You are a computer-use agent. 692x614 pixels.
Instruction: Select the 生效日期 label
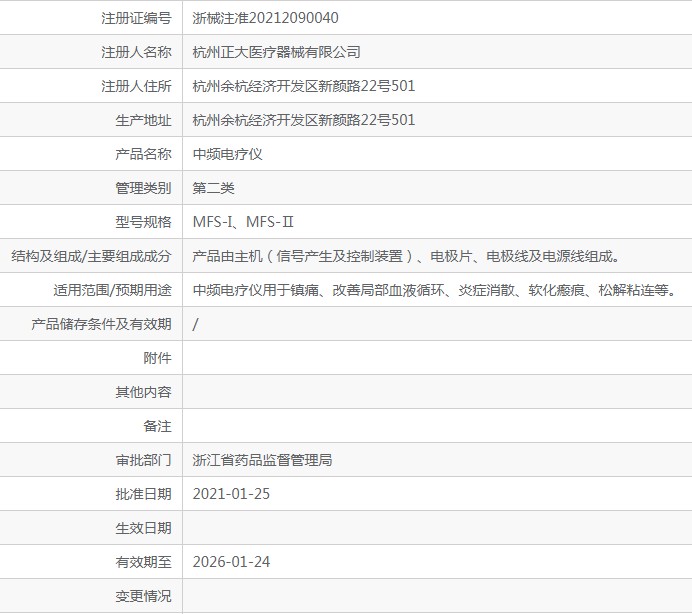coord(143,528)
